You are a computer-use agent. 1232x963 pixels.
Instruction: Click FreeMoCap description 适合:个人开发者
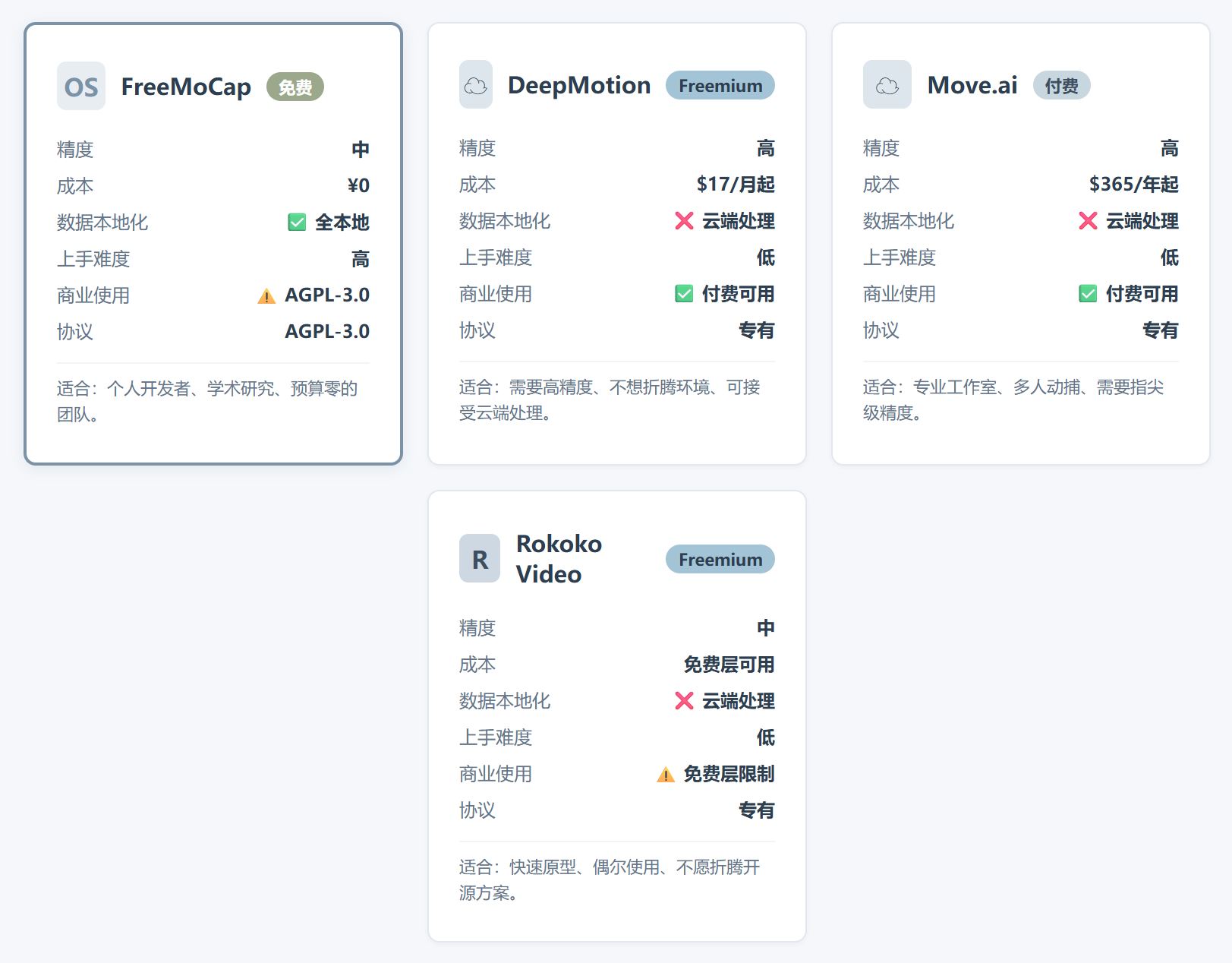[207, 402]
